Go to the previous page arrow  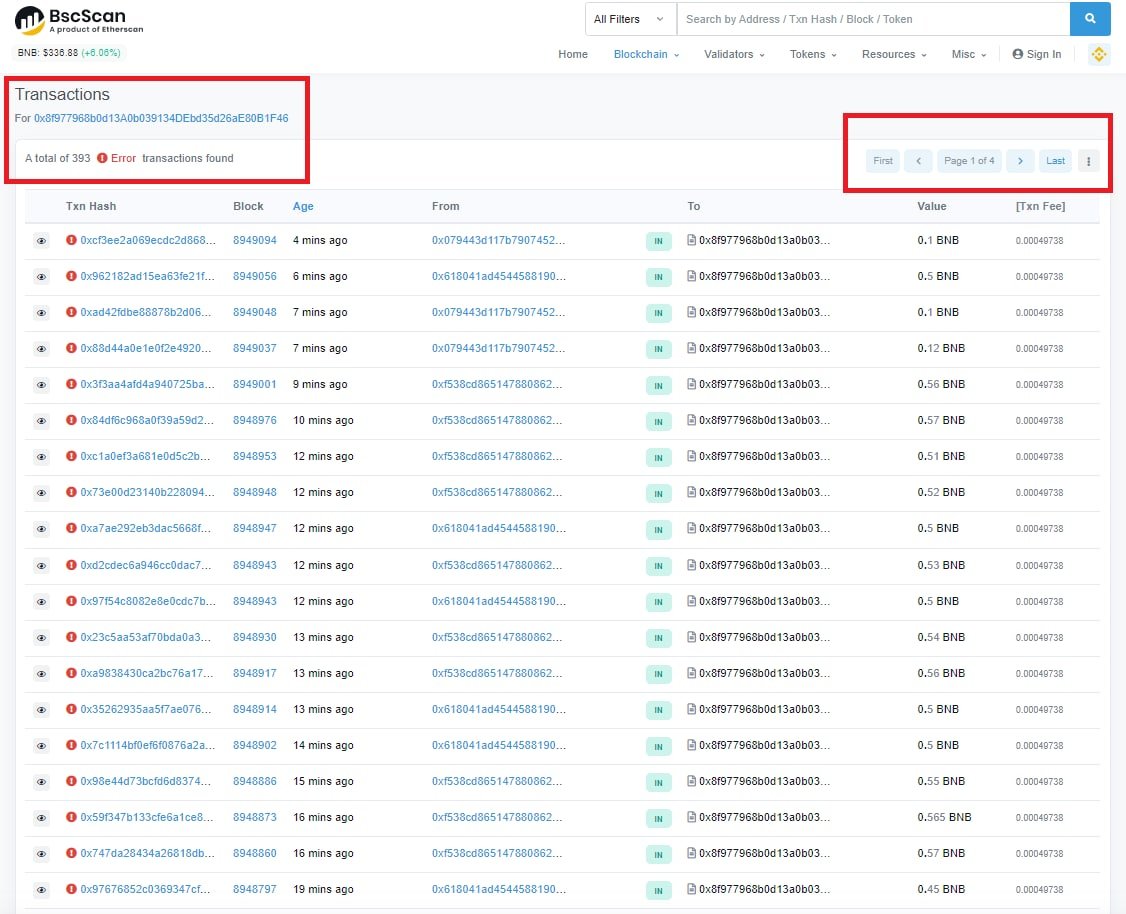(918, 161)
